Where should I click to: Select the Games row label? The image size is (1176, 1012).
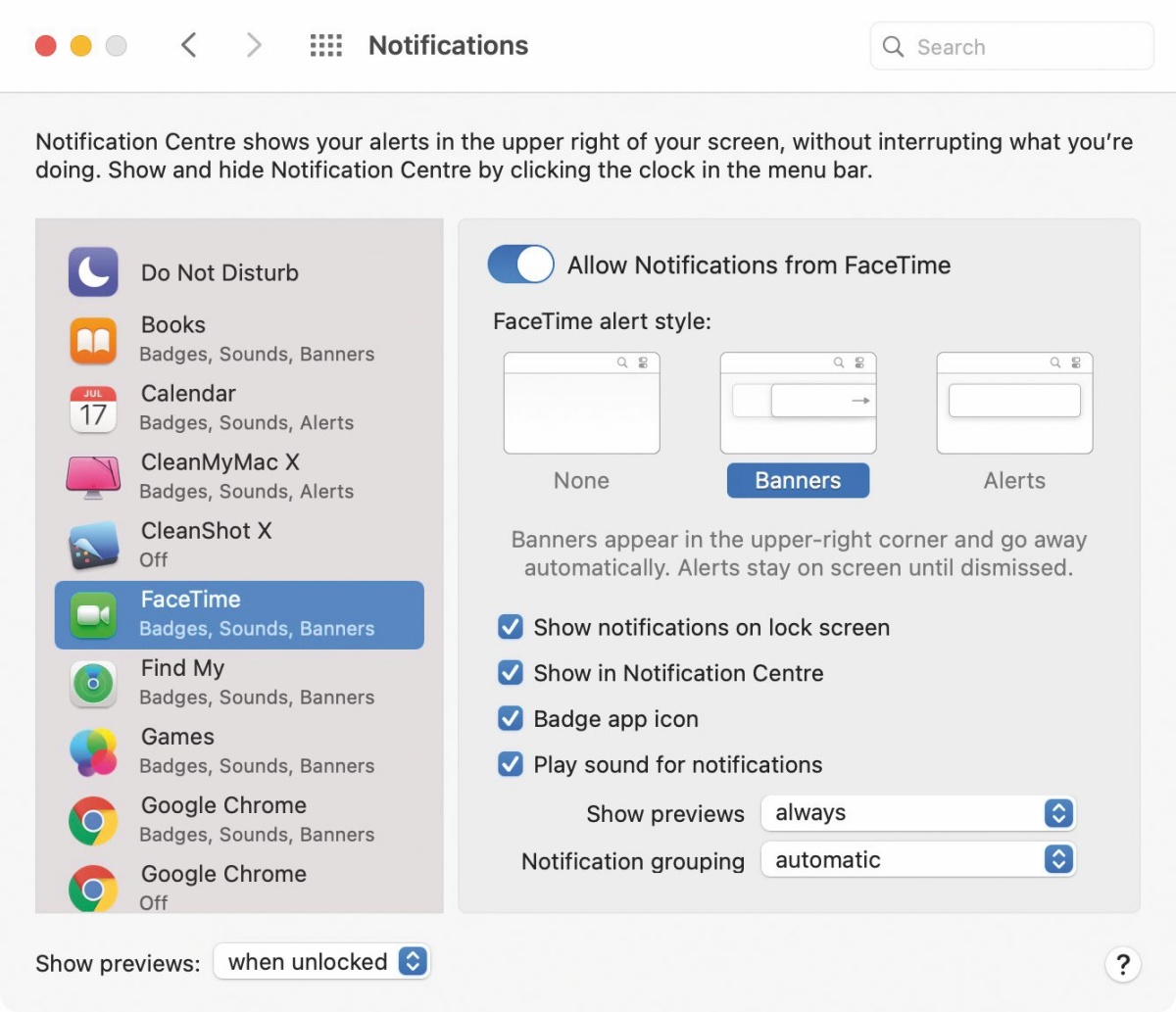coord(177,736)
